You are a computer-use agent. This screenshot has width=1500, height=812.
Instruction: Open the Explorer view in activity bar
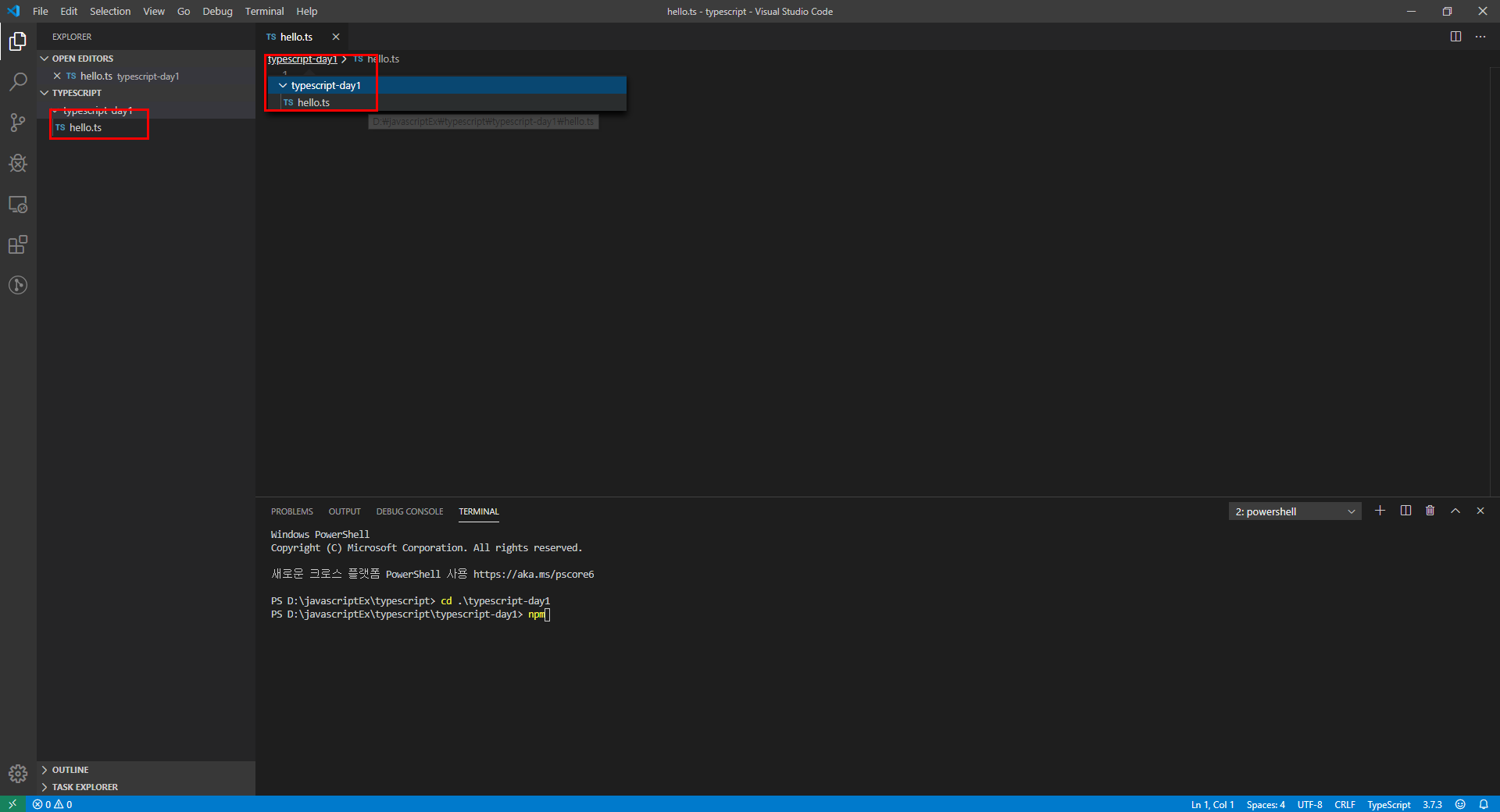click(18, 41)
